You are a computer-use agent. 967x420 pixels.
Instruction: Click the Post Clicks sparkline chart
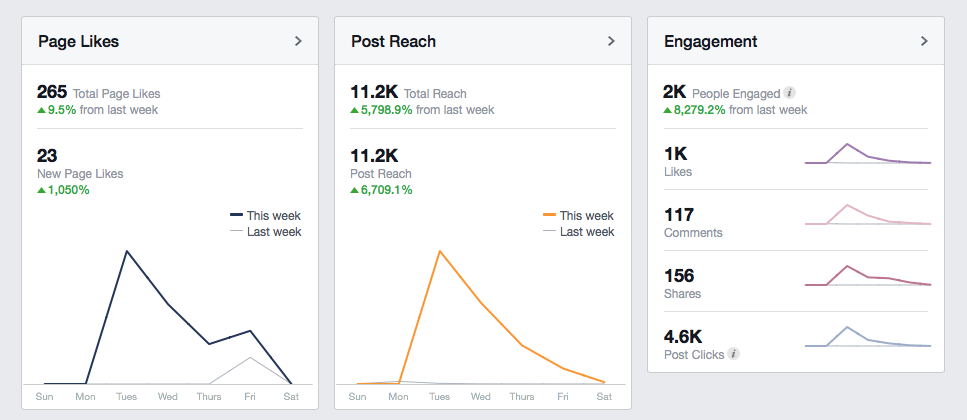[x=868, y=337]
